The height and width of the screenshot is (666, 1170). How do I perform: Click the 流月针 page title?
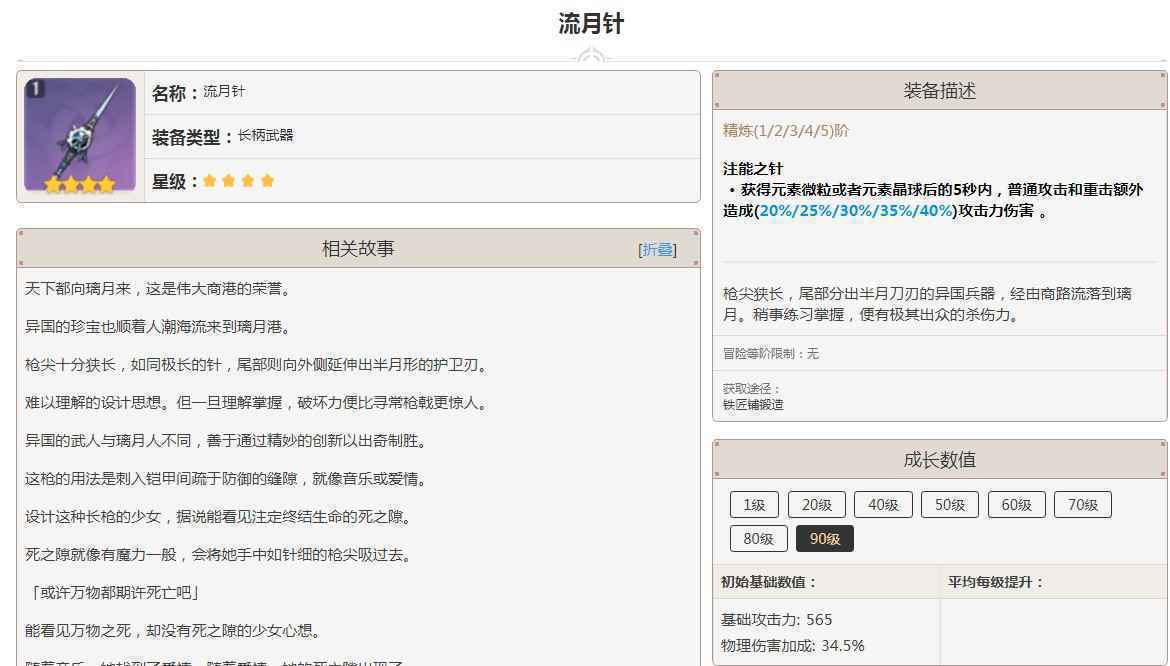(x=591, y=23)
